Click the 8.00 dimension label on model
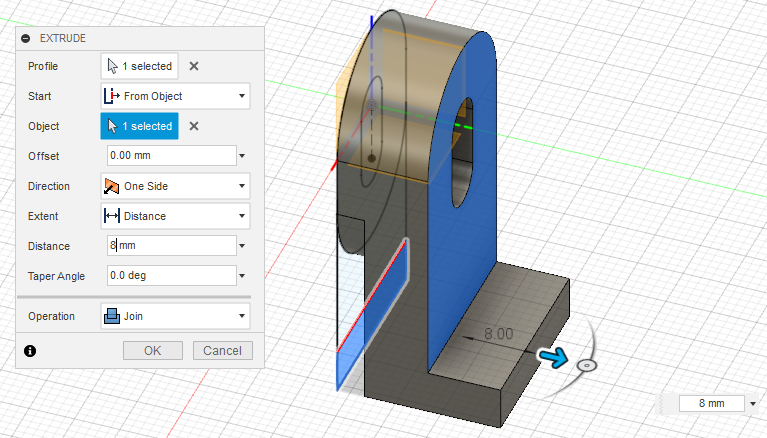This screenshot has width=767, height=438. pyautogui.click(x=498, y=334)
